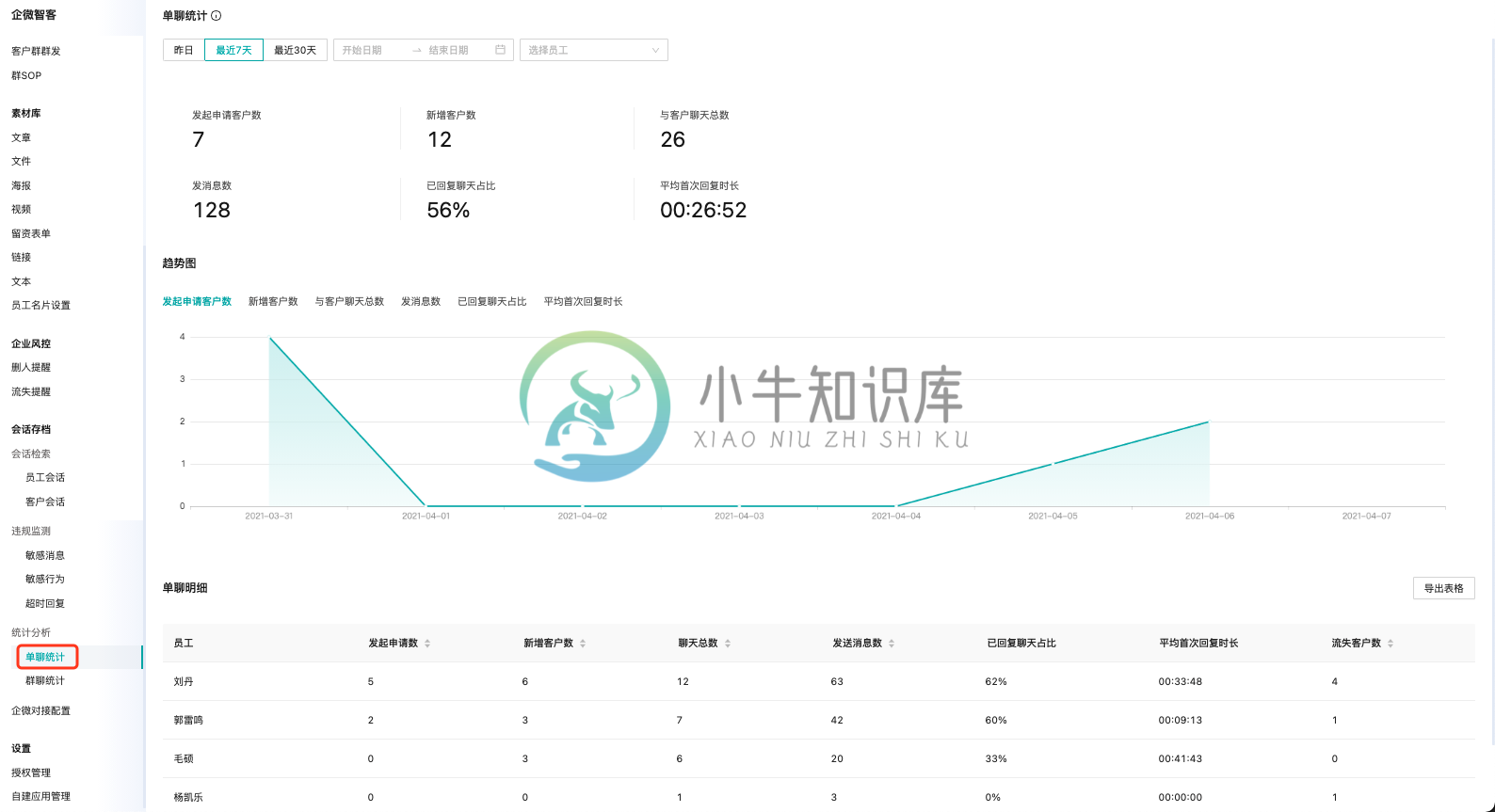Screen dimensions: 1495x812
Task: Select the 最近7天 time filter
Action: [233, 50]
